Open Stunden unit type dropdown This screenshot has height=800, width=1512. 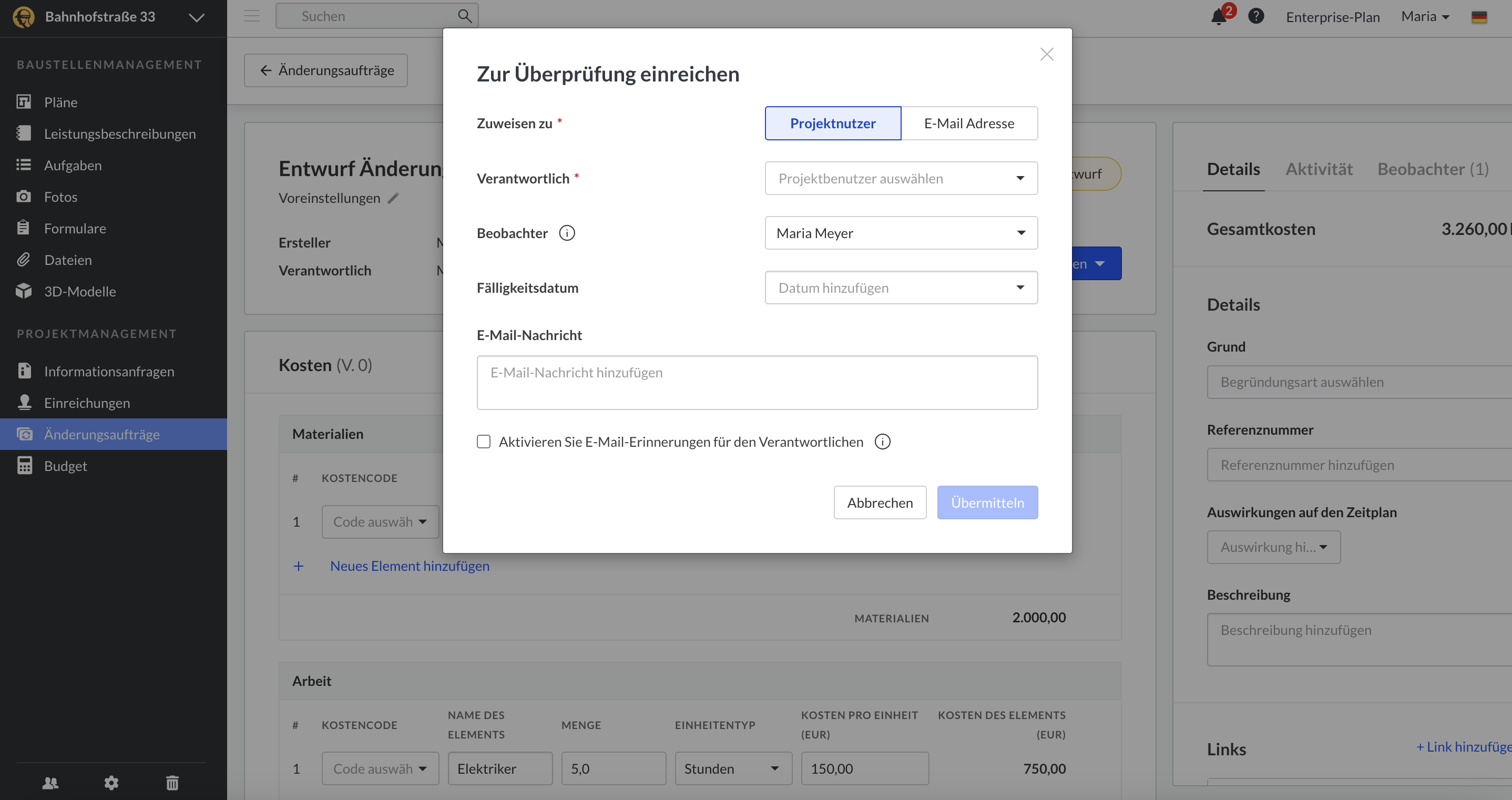733,768
